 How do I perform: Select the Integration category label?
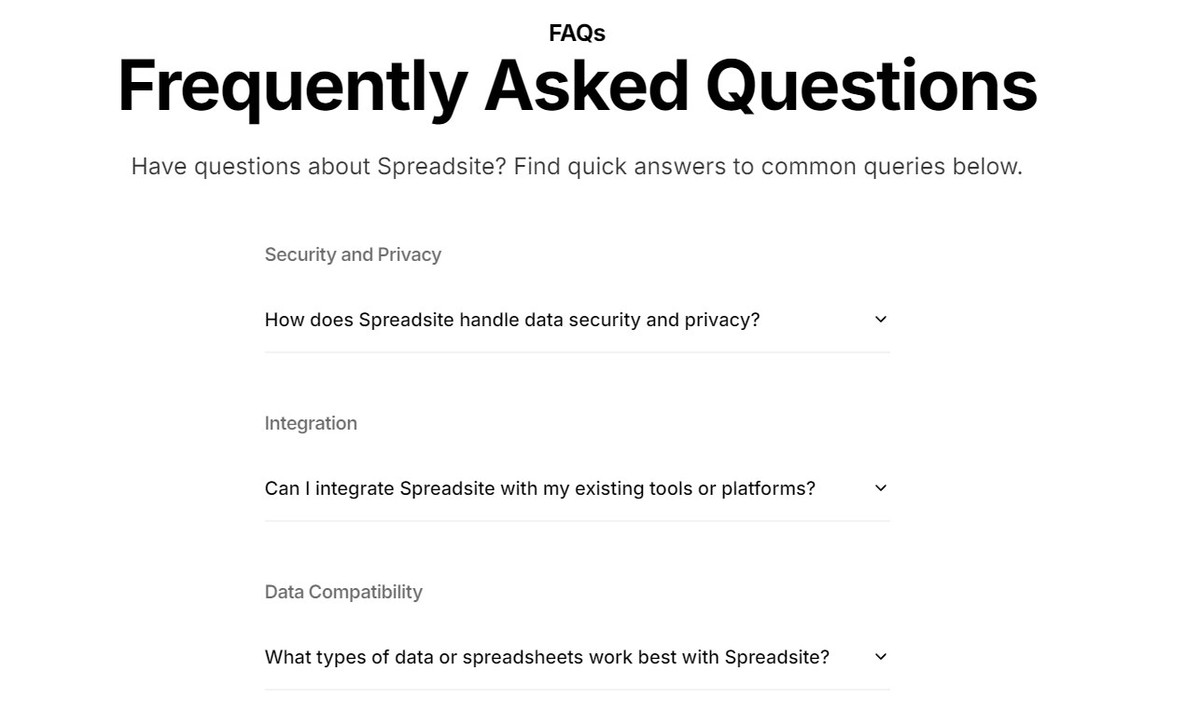pos(310,423)
